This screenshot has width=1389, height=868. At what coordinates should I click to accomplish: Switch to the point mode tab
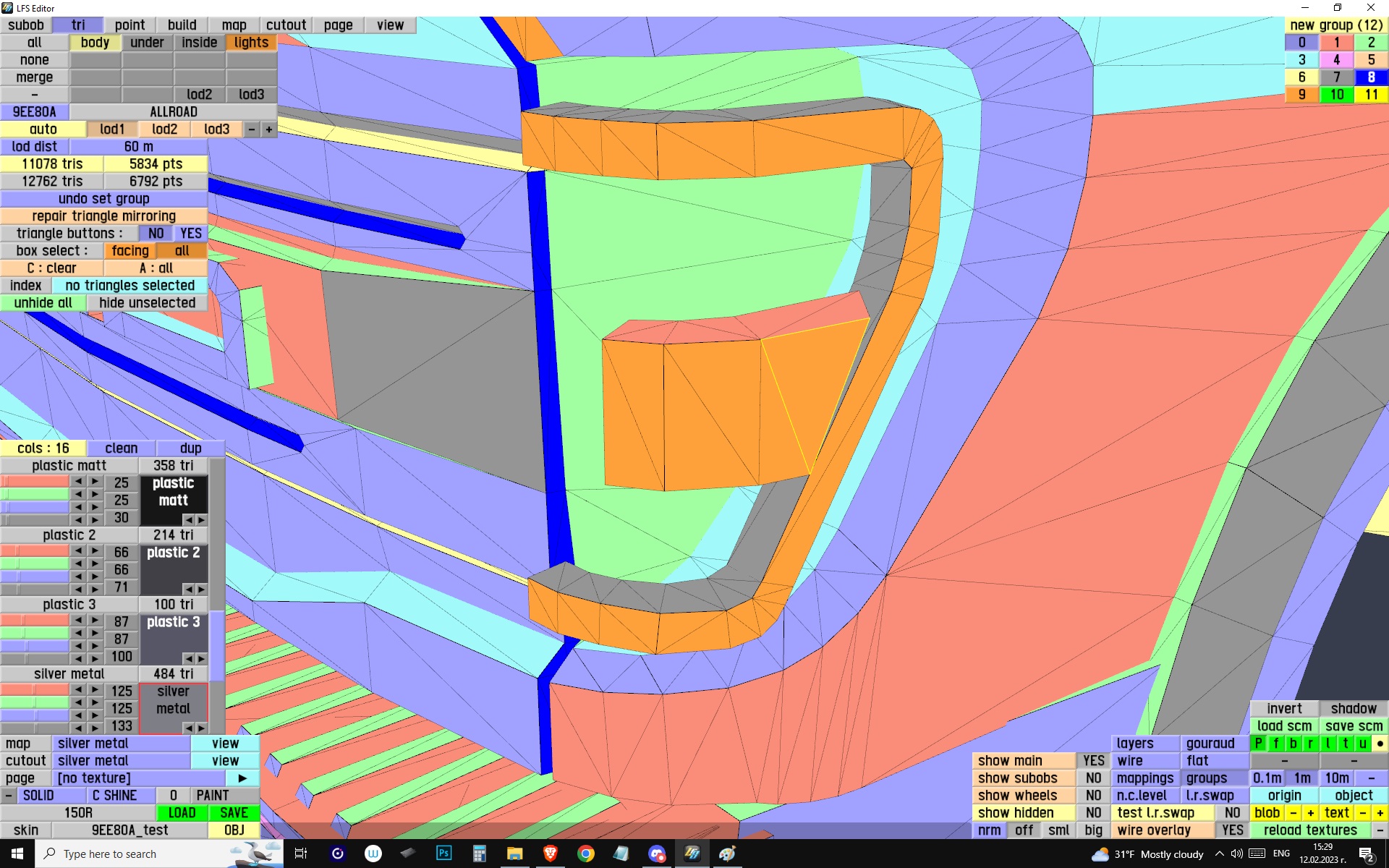click(129, 25)
